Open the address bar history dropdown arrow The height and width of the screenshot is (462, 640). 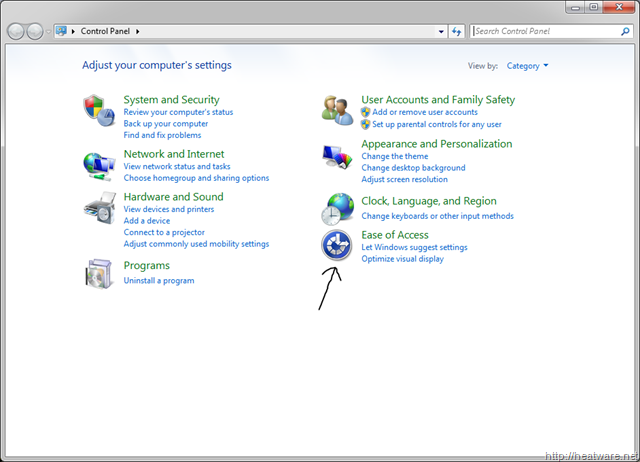[x=441, y=31]
